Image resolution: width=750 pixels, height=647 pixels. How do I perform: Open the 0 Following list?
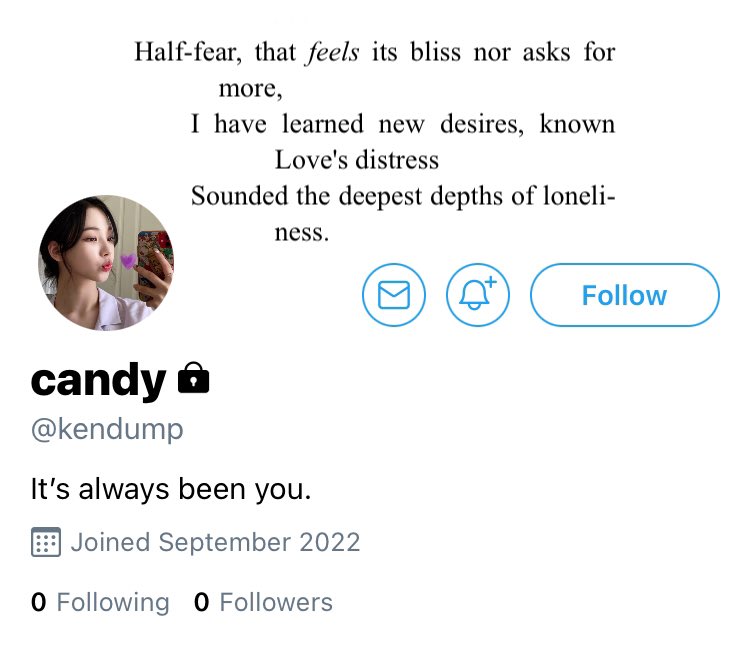100,602
